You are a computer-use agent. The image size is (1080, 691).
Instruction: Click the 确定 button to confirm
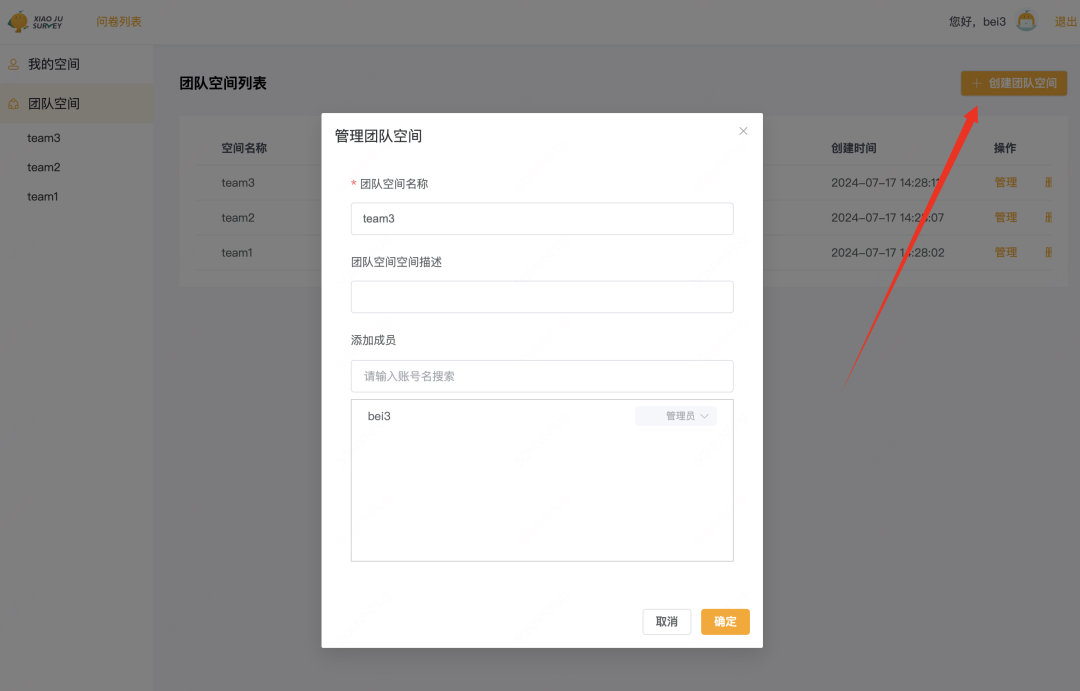(725, 621)
